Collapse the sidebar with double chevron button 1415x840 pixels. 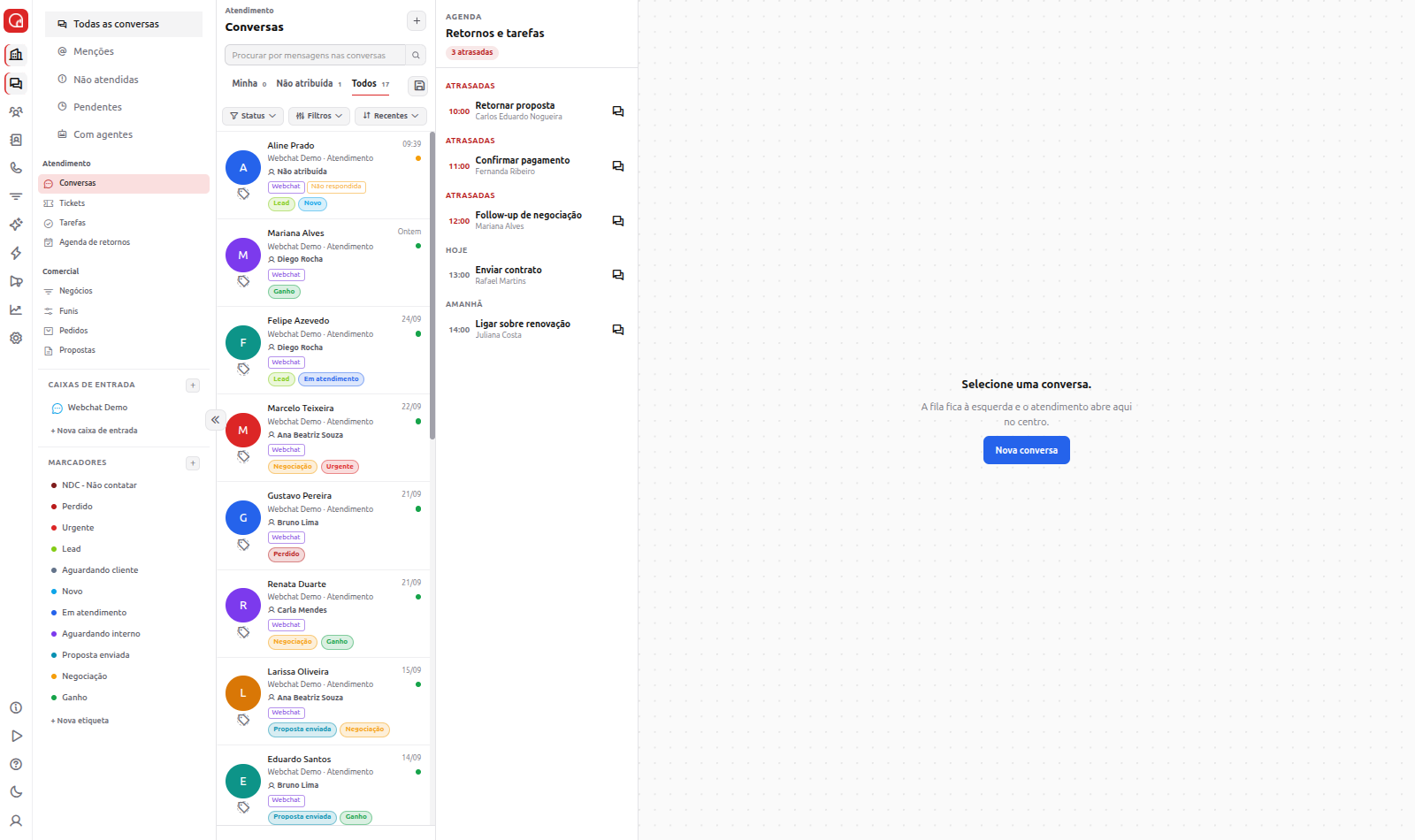tap(215, 420)
